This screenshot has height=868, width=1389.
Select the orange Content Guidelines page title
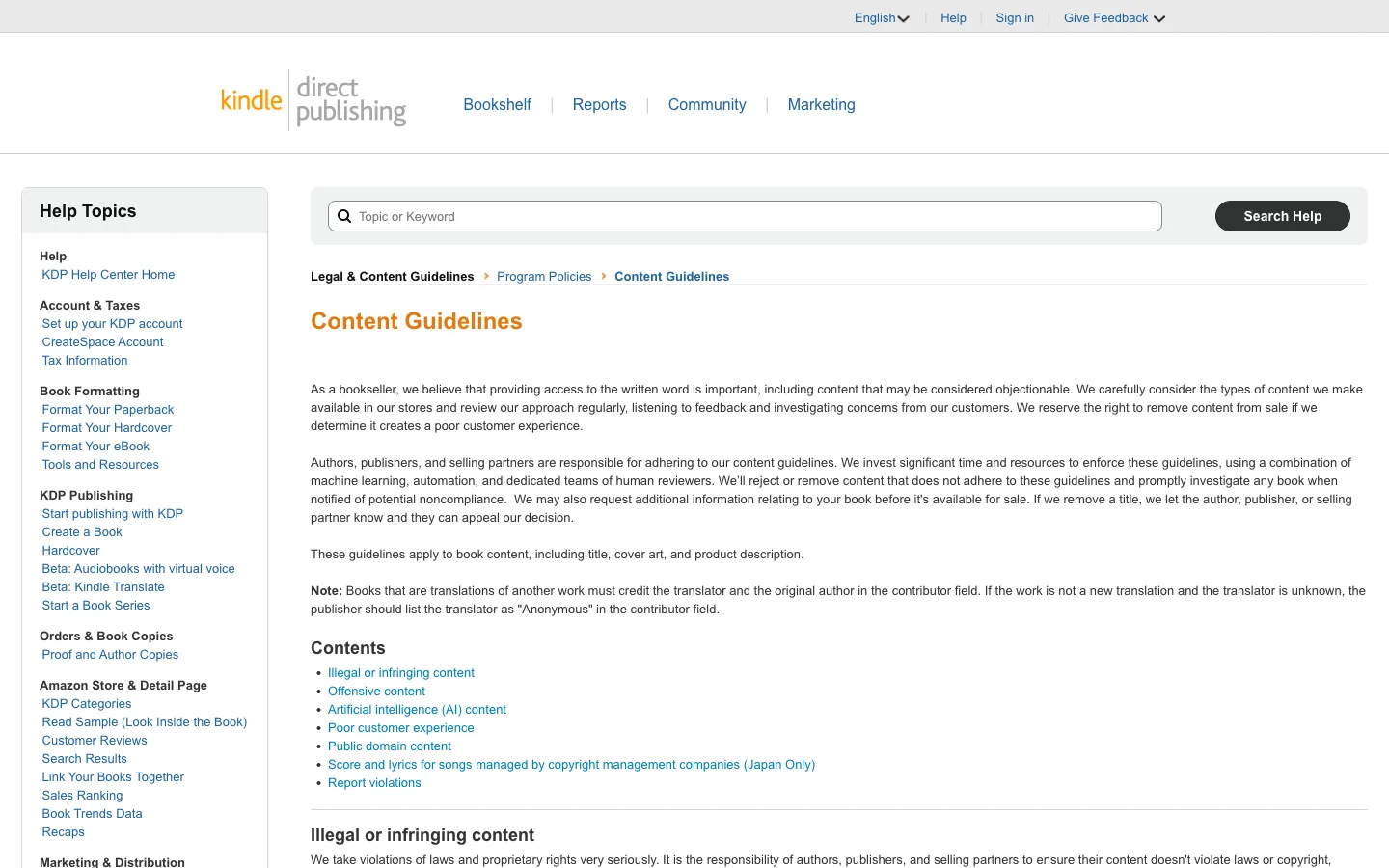pos(417,321)
